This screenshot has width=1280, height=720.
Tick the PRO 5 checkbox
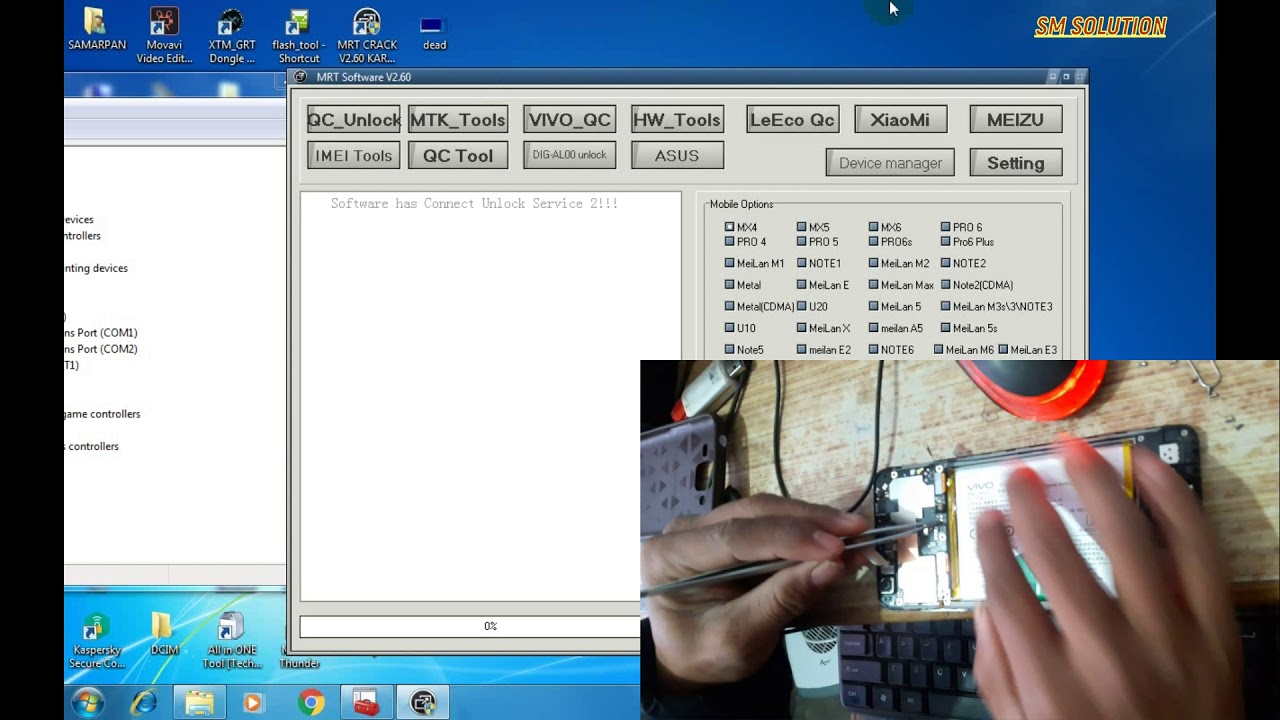[801, 242]
